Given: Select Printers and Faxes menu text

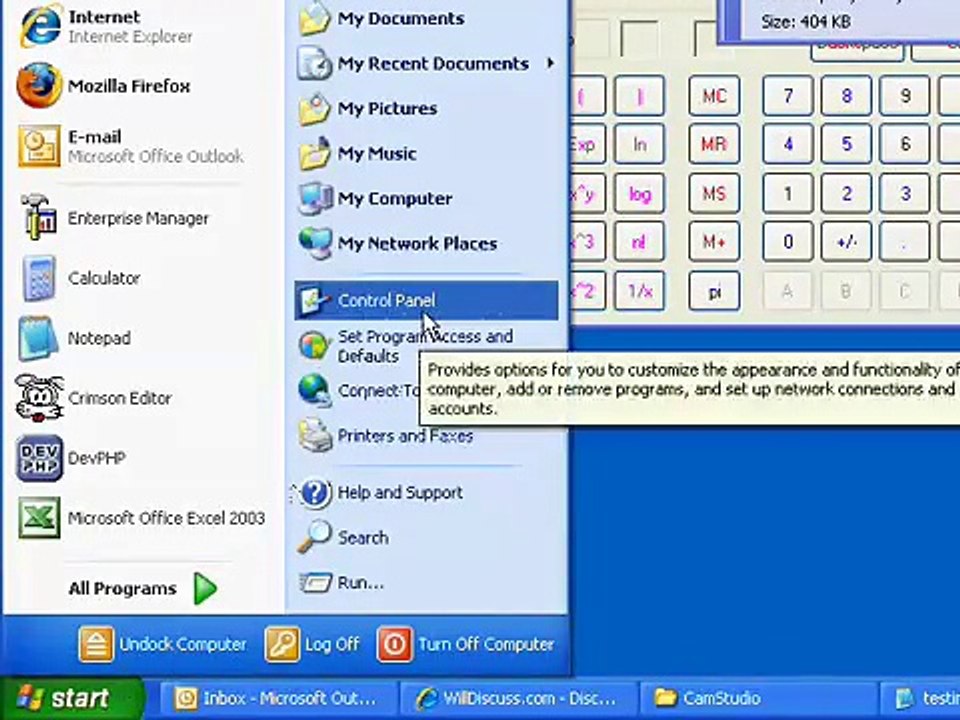Looking at the screenshot, I should (405, 436).
